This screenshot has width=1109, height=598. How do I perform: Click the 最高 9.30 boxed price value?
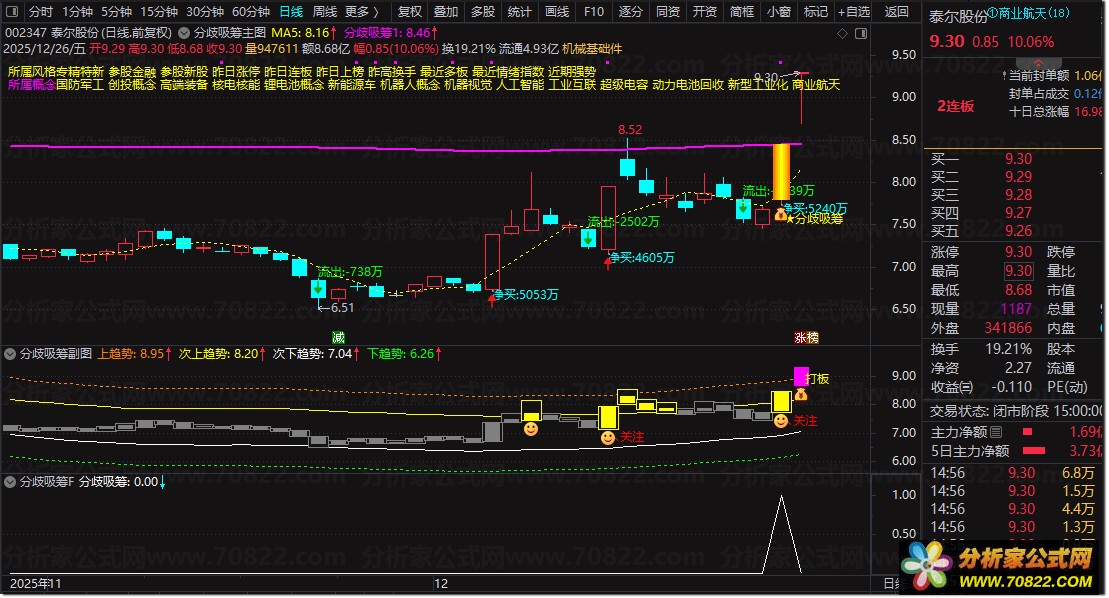(1018, 271)
